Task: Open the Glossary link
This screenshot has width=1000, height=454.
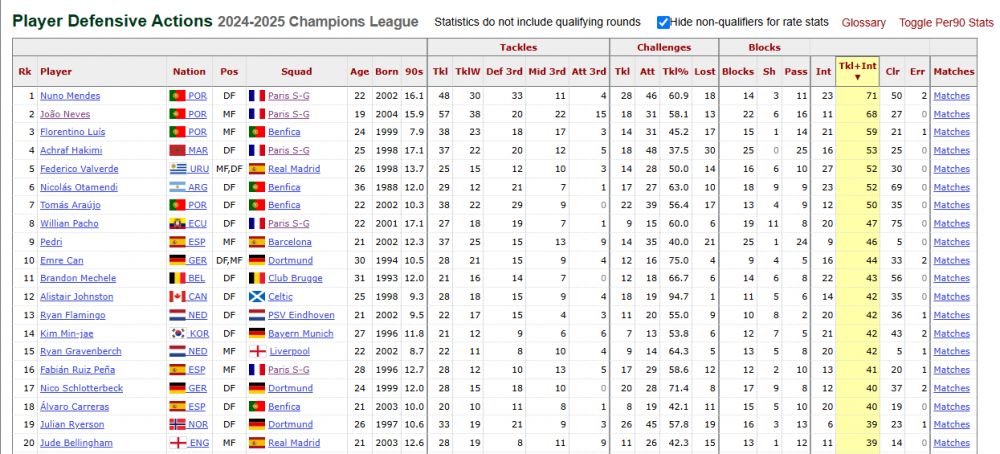Action: coord(864,23)
